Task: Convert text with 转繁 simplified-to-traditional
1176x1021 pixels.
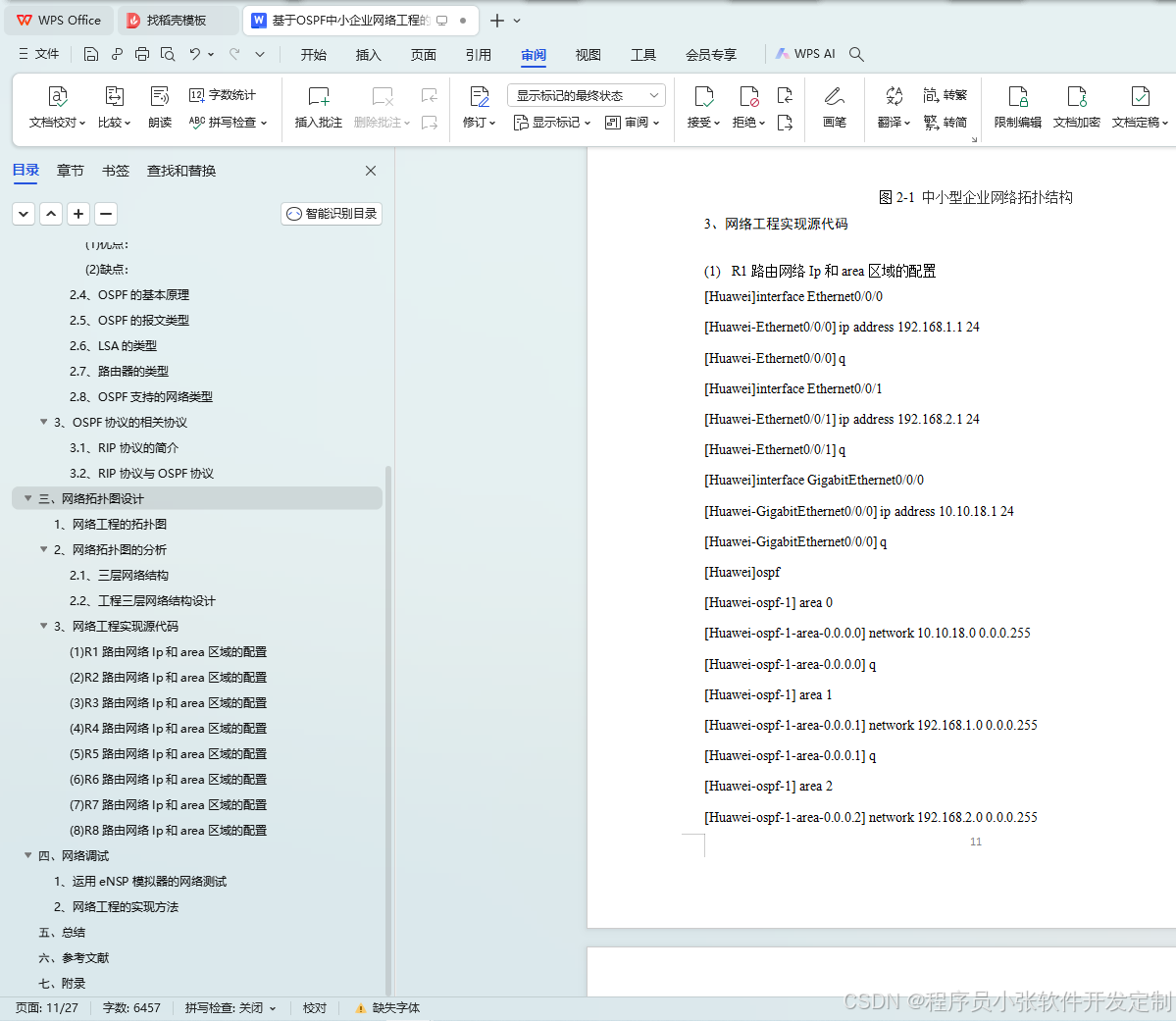Action: pos(945,94)
